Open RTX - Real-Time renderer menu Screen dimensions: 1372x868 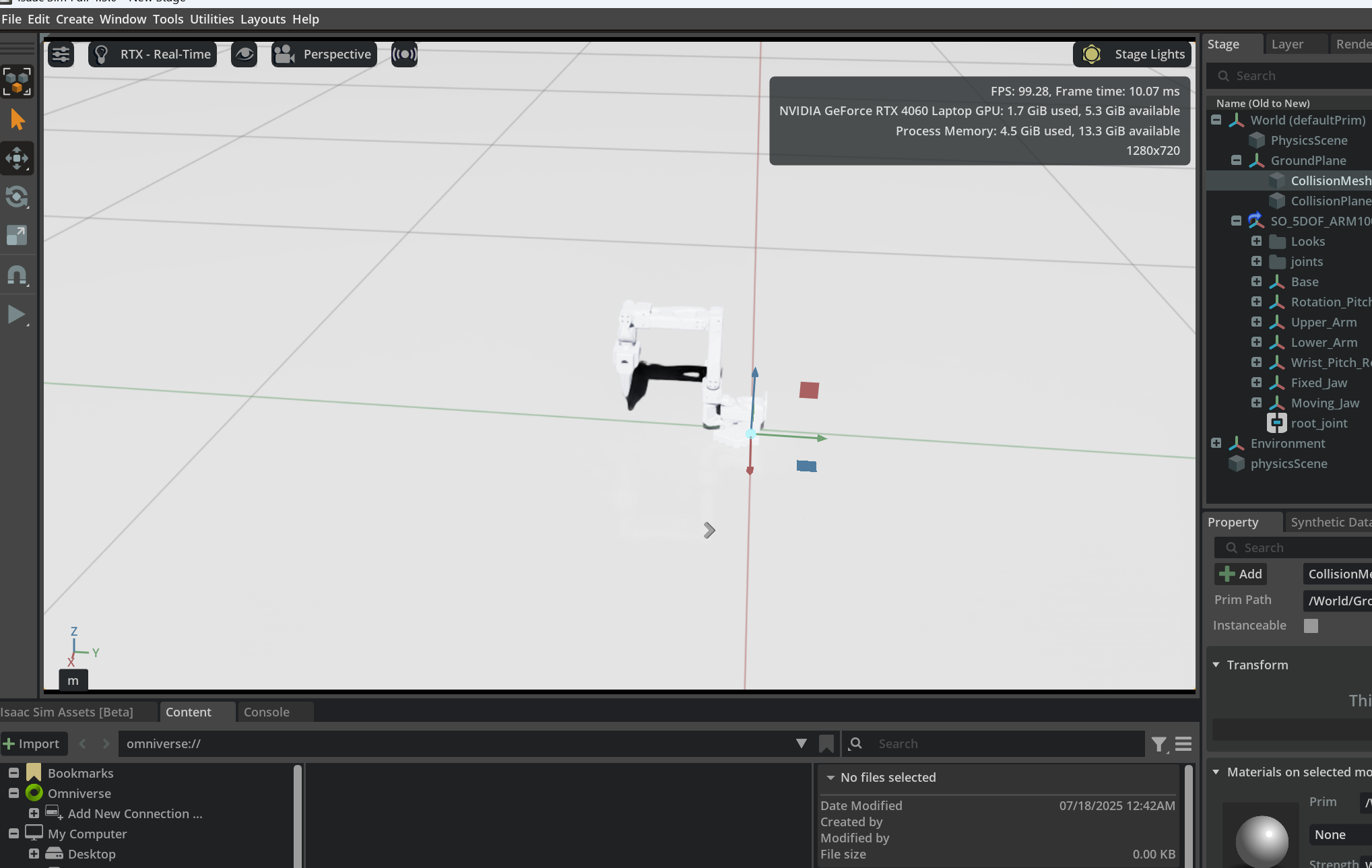[153, 54]
